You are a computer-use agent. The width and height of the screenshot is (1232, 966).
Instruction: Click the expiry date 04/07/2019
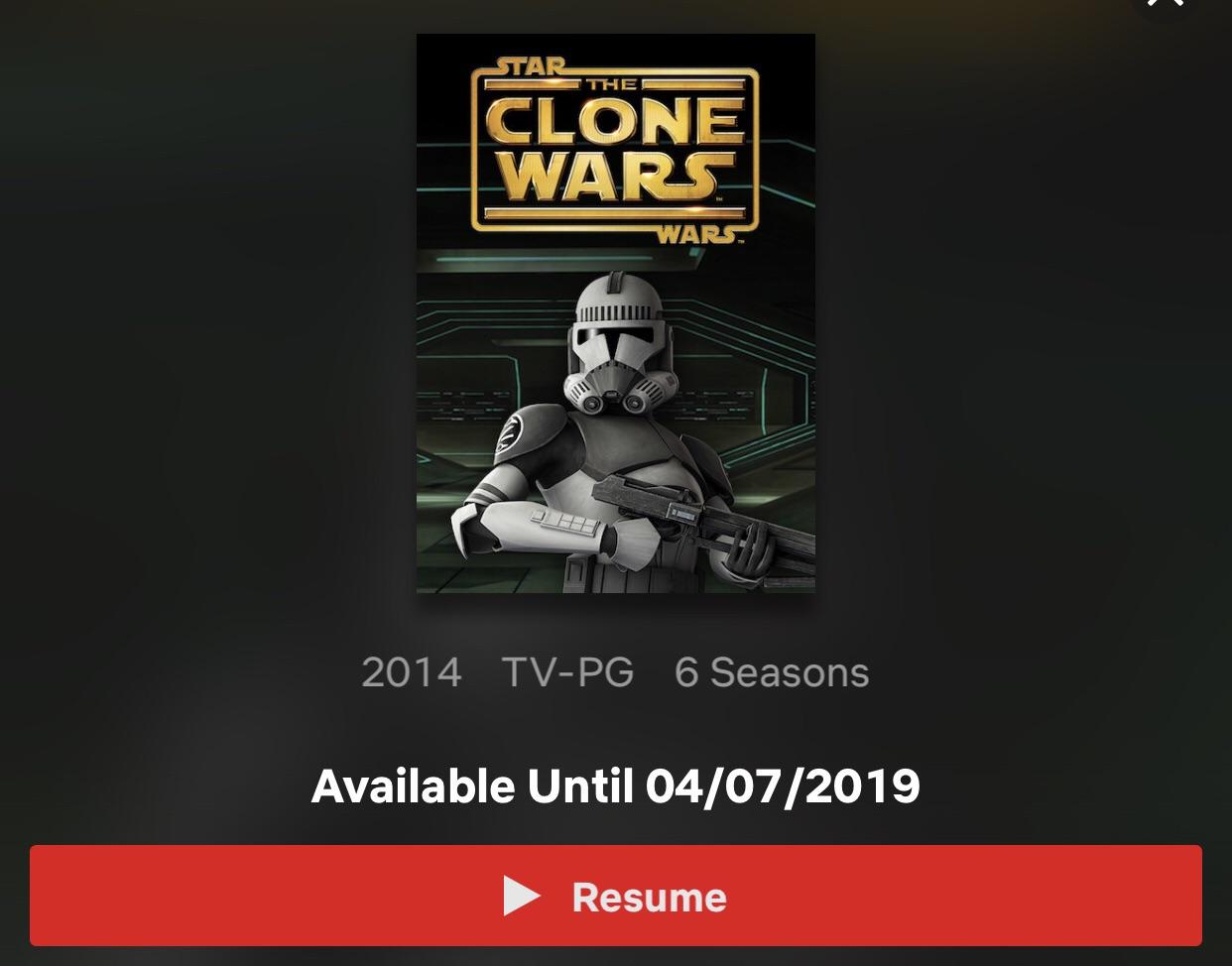click(784, 786)
